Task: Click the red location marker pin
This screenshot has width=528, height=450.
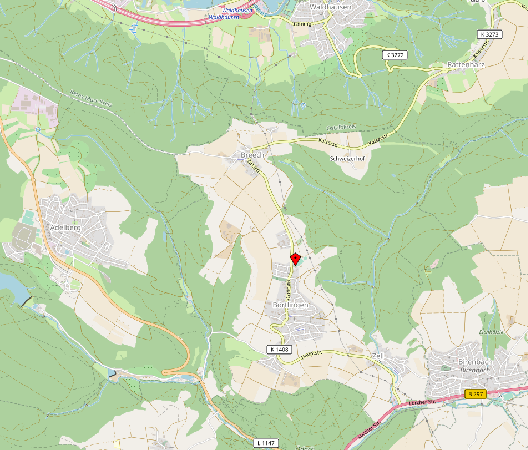Action: 295,259
